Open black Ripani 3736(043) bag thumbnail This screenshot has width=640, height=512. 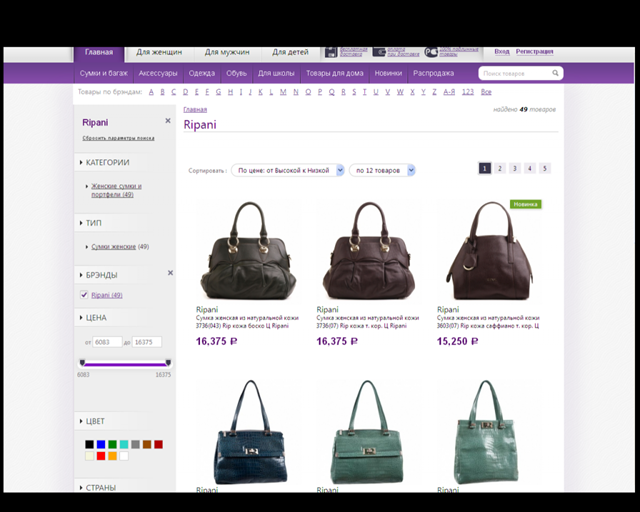tap(249, 251)
